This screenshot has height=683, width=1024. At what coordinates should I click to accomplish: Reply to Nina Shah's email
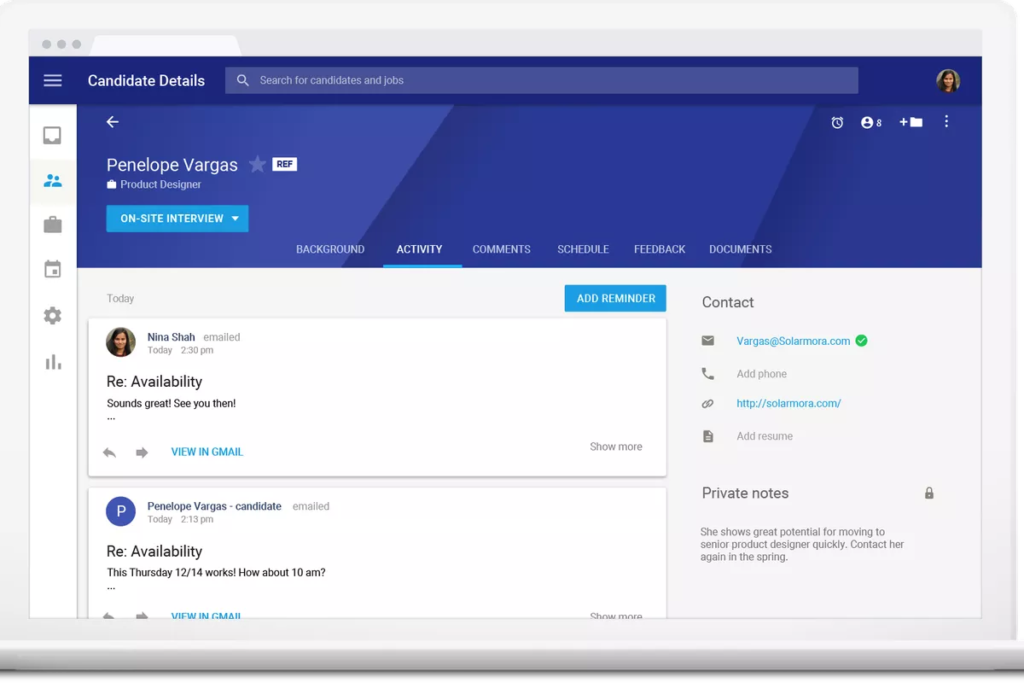pos(109,452)
